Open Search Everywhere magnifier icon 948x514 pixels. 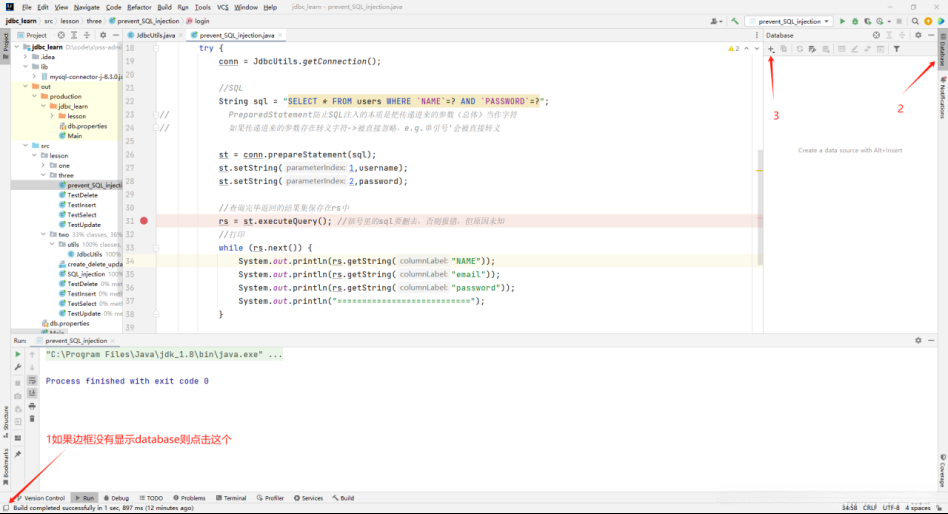point(915,21)
